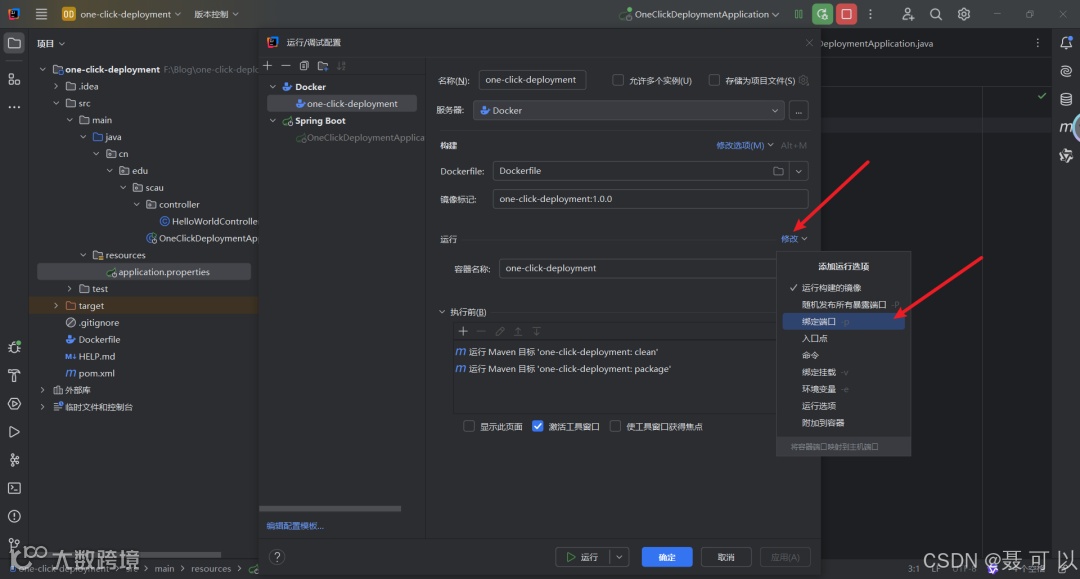The width and height of the screenshot is (1080, 579).
Task: Select 入口点 menu option
Action: [x=844, y=338]
